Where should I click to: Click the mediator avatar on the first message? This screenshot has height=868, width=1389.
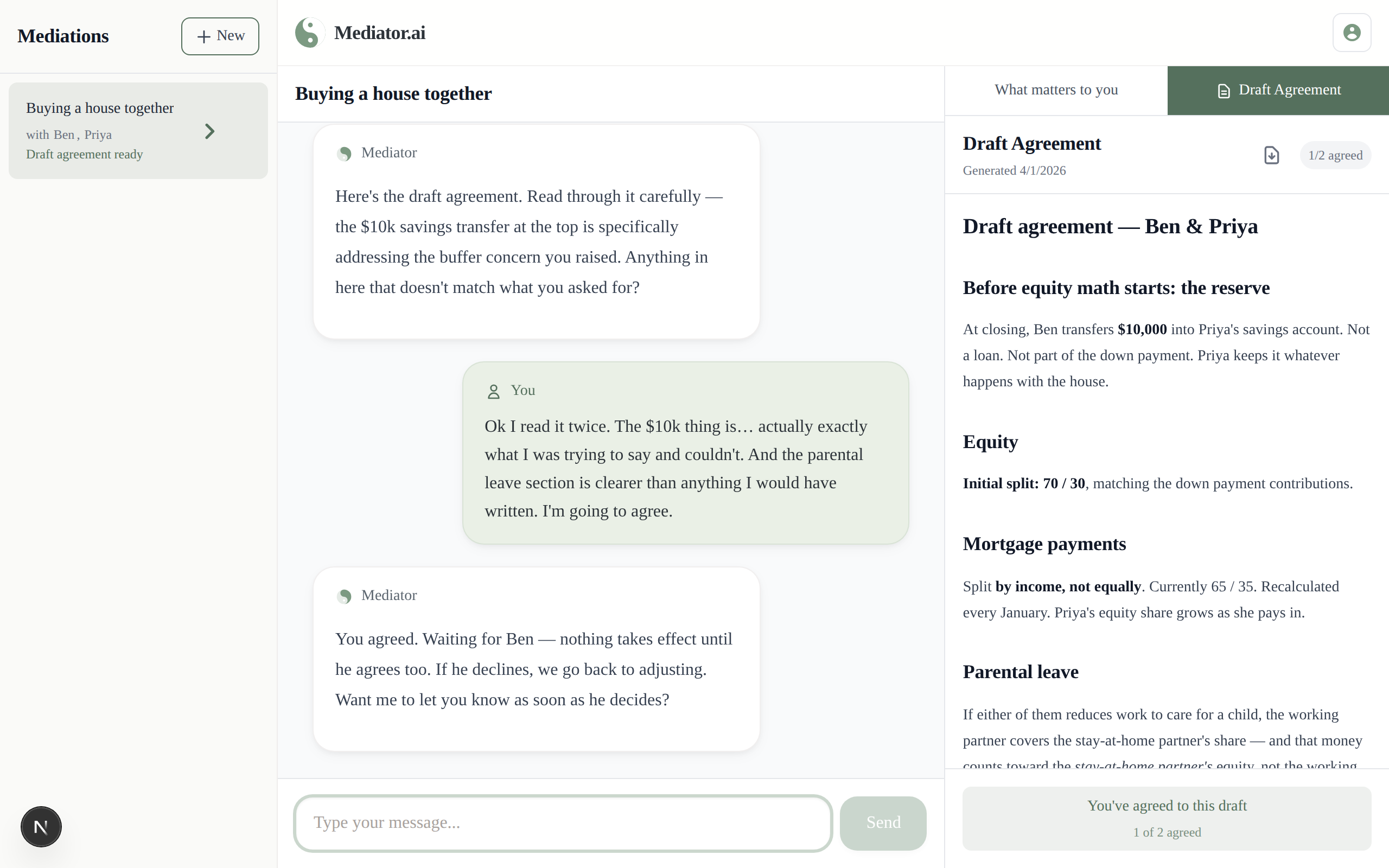pyautogui.click(x=345, y=154)
